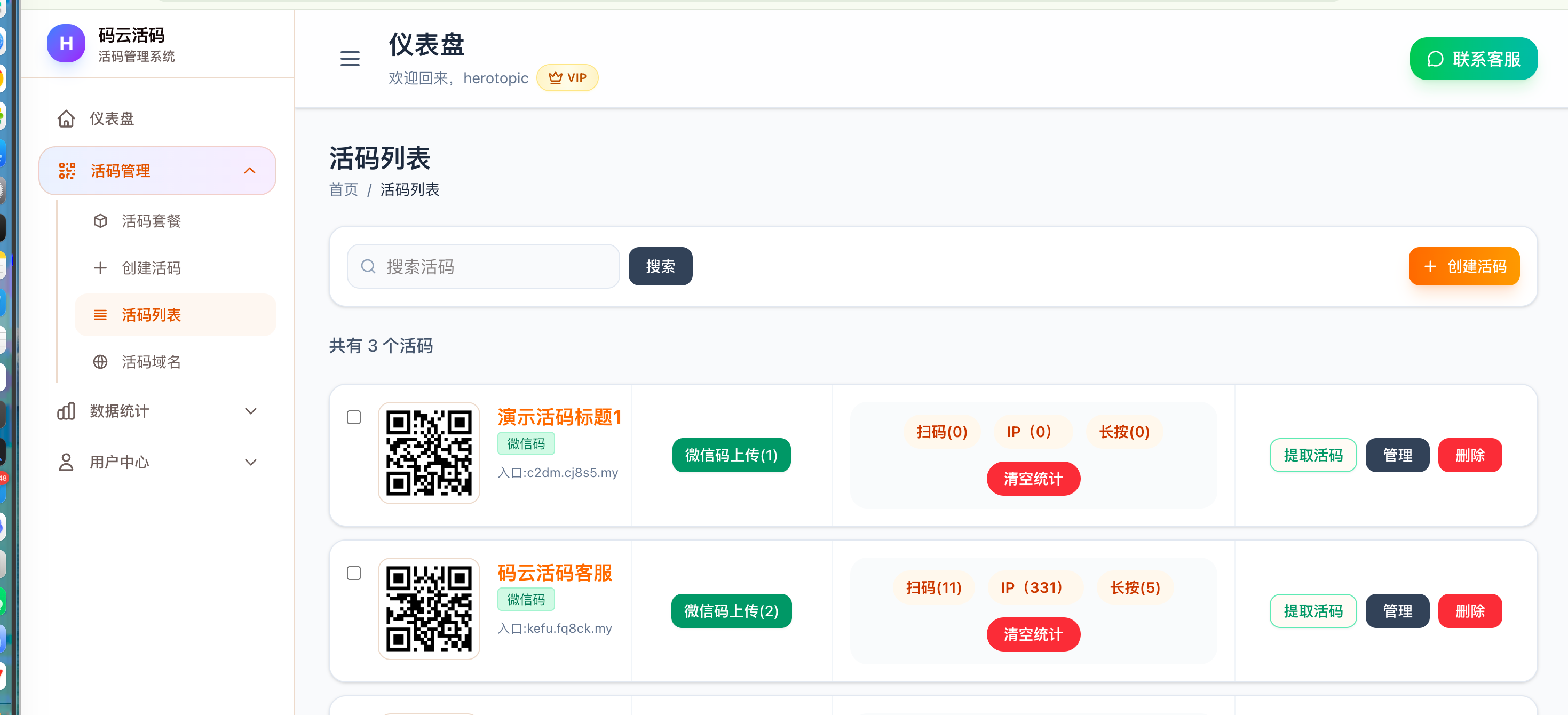
Task: Click 清空统计 for 码云活码客服
Action: coord(1033,634)
